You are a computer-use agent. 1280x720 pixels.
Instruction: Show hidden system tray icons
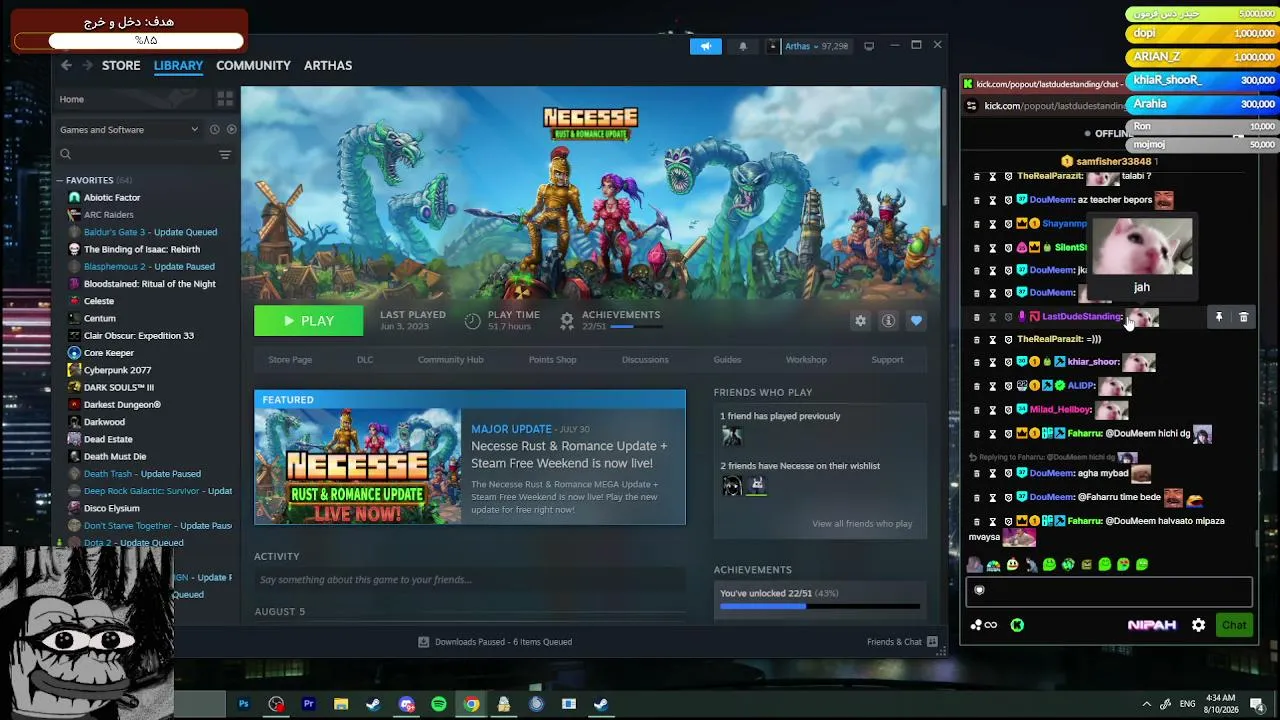click(x=1147, y=704)
